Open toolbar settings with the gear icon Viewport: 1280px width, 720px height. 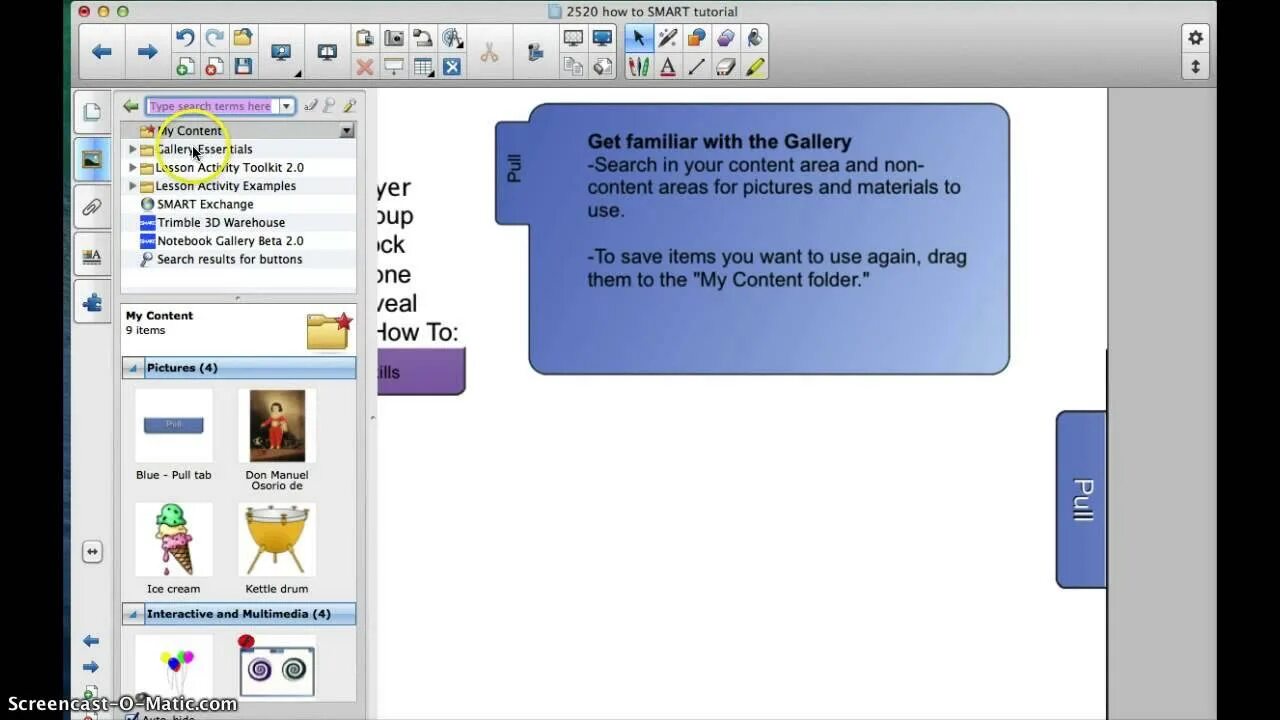1195,38
